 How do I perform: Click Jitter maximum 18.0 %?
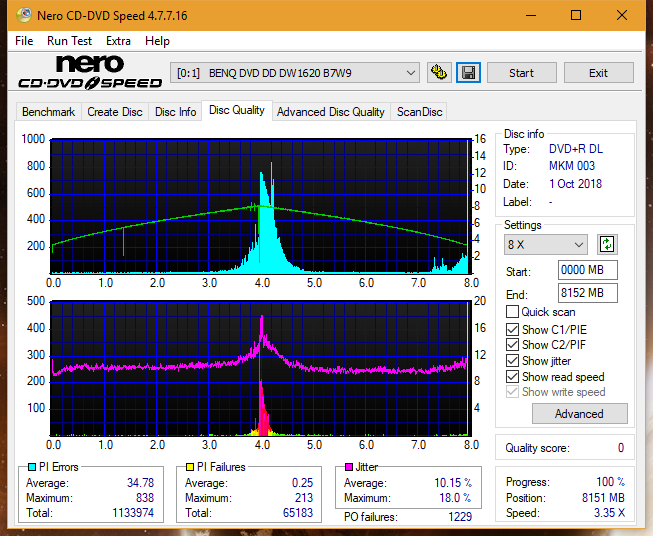455,498
